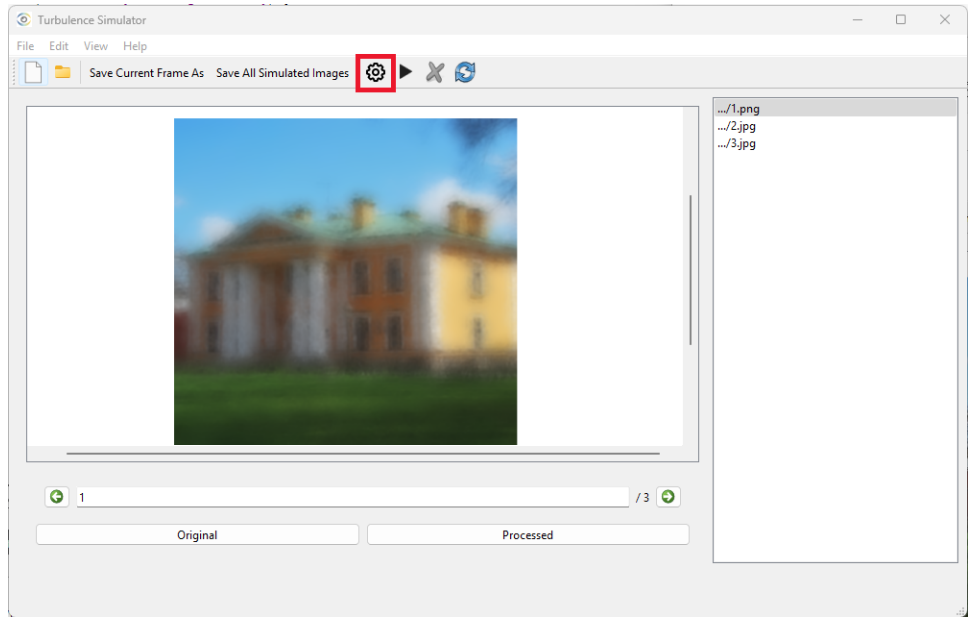
Task: Click the blue refresh icon
Action: 464,72
